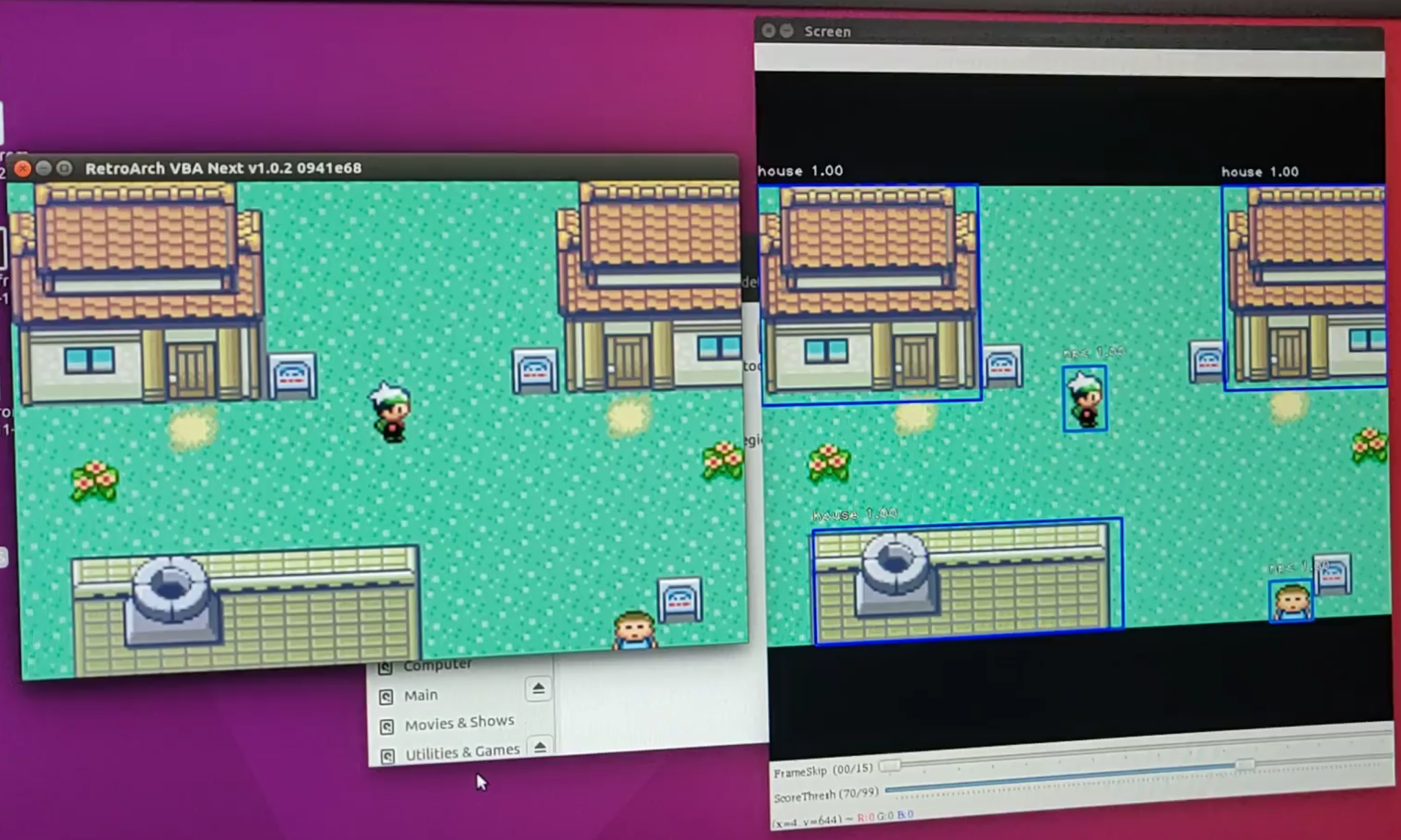The width and height of the screenshot is (1401, 840).
Task: Eject the Main drive
Action: tap(538, 688)
